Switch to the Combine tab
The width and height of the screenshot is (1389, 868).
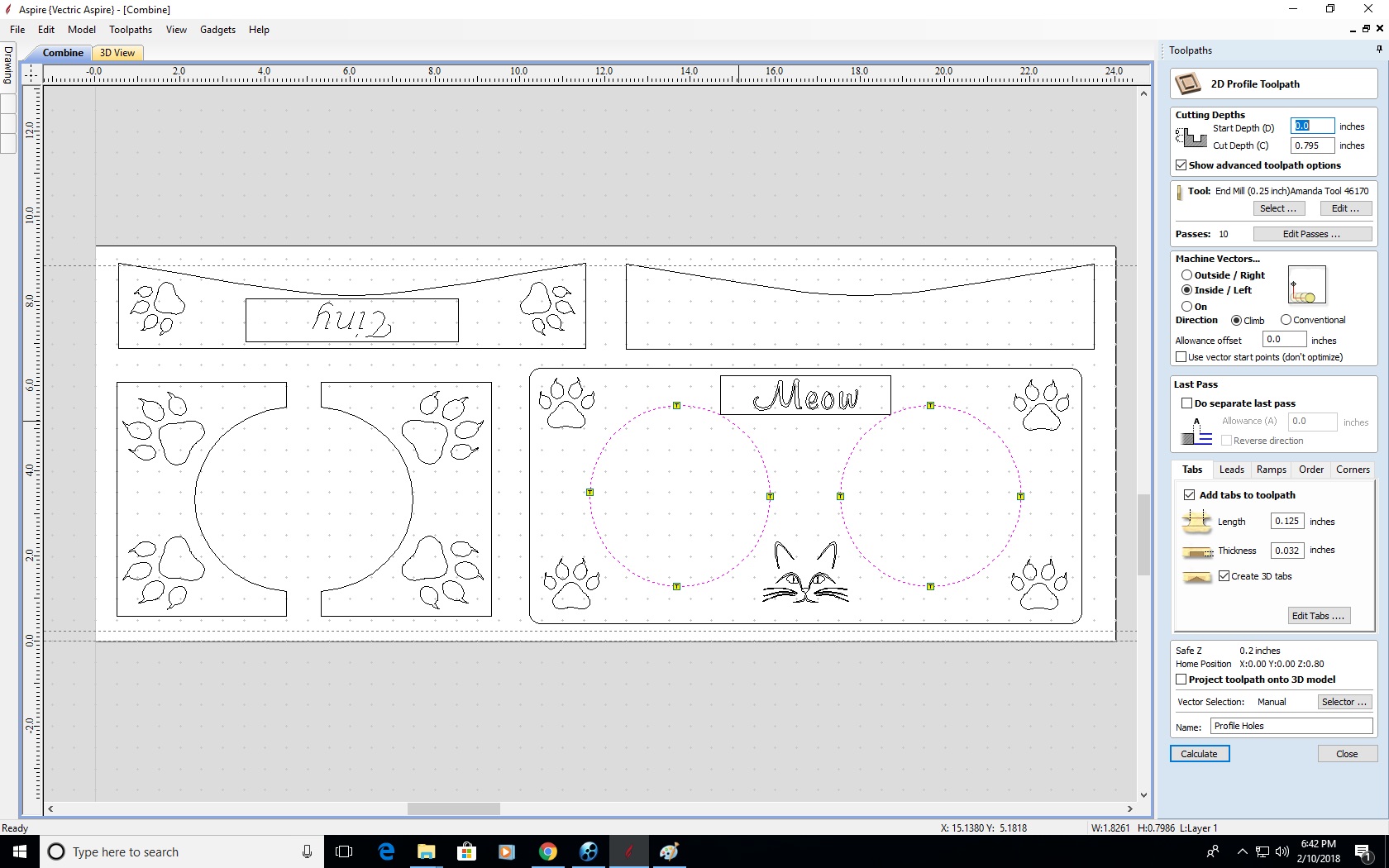point(63,53)
